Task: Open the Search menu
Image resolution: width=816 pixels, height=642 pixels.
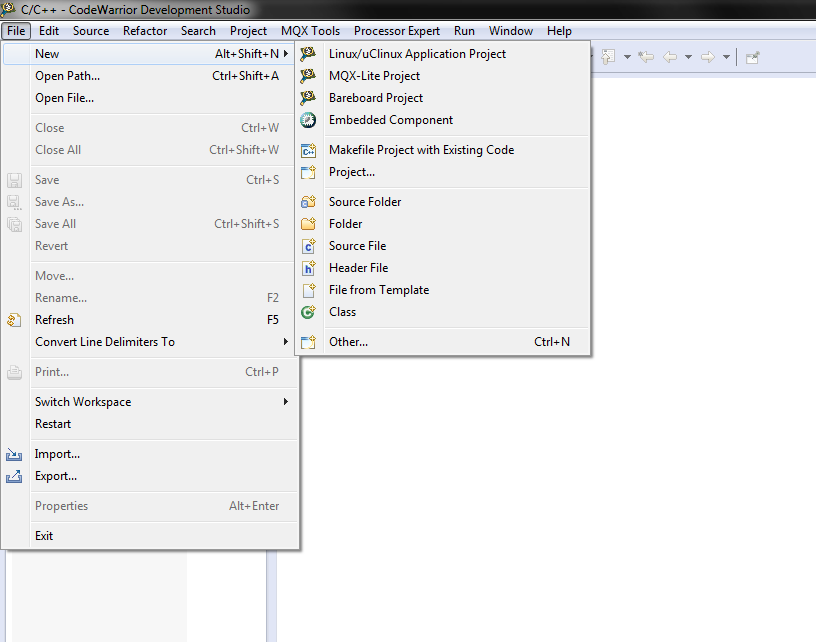Action: click(x=198, y=31)
